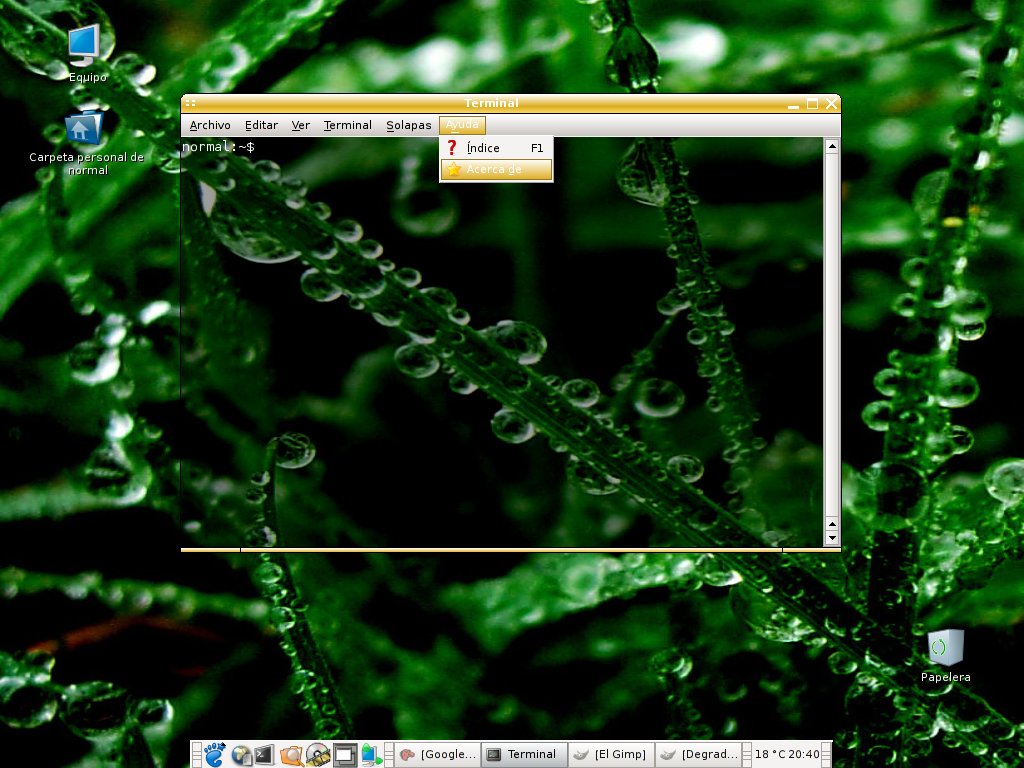Image resolution: width=1024 pixels, height=768 pixels.
Task: Switch to [Degrad... taskbar window
Action: (698, 754)
